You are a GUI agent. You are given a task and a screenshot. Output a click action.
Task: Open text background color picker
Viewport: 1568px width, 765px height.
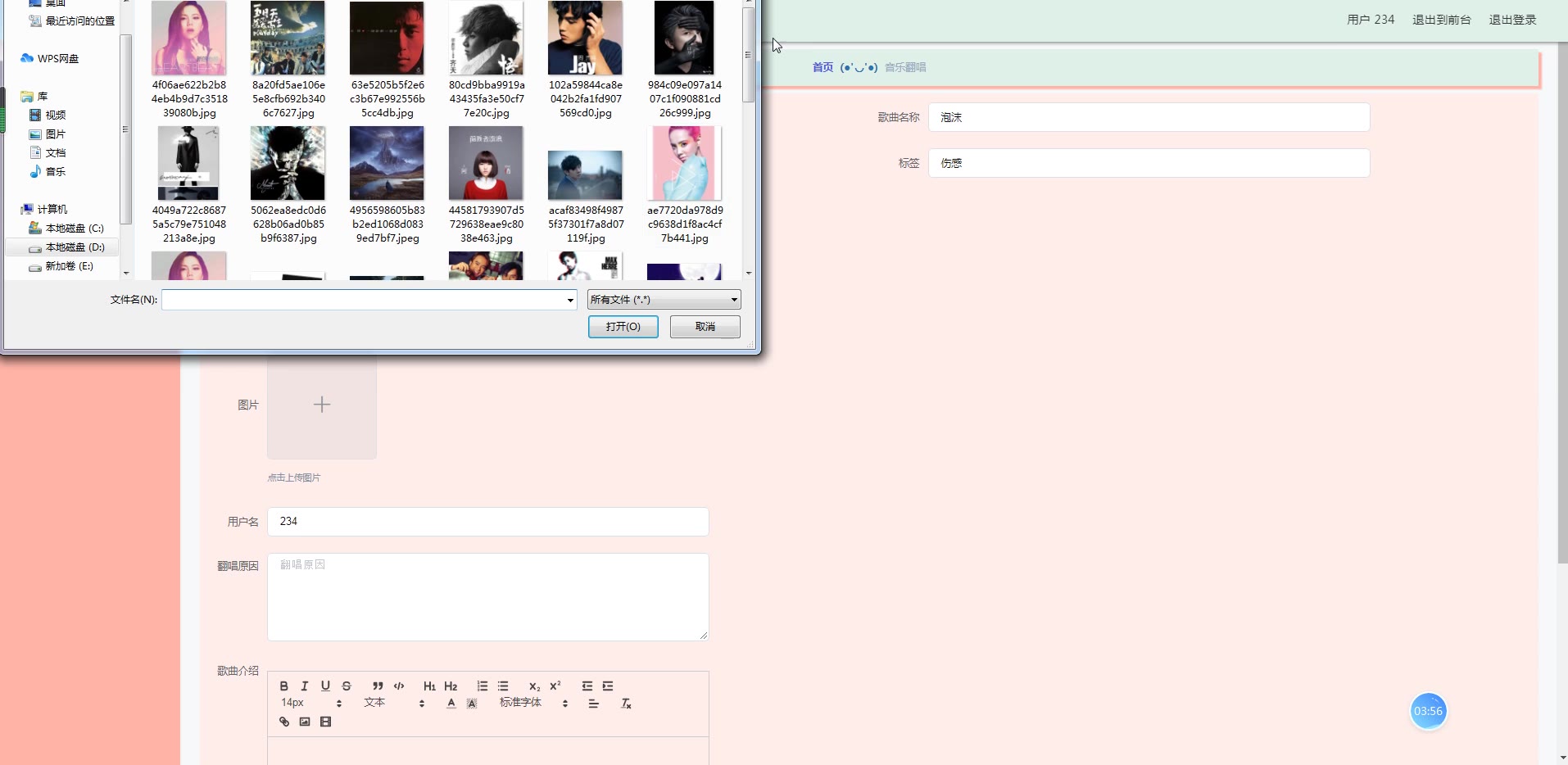pyautogui.click(x=472, y=704)
